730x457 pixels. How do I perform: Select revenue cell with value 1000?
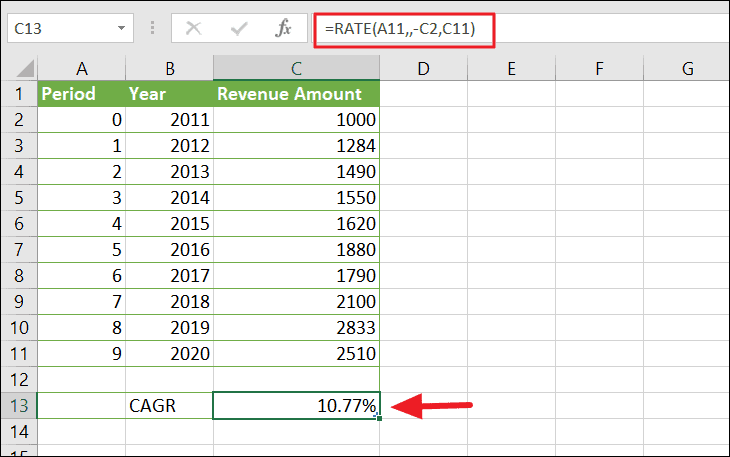coord(297,120)
